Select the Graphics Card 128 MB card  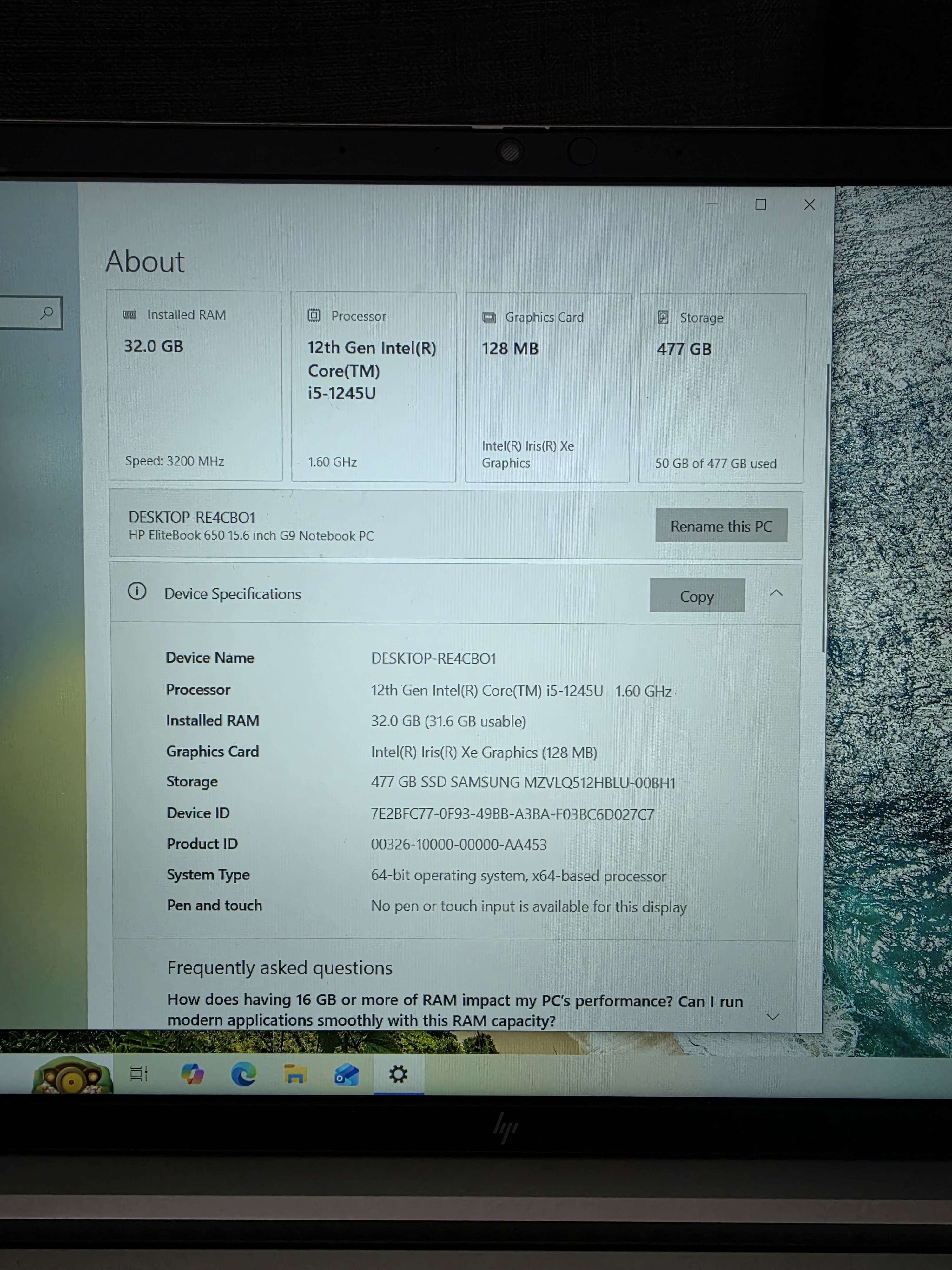[548, 388]
